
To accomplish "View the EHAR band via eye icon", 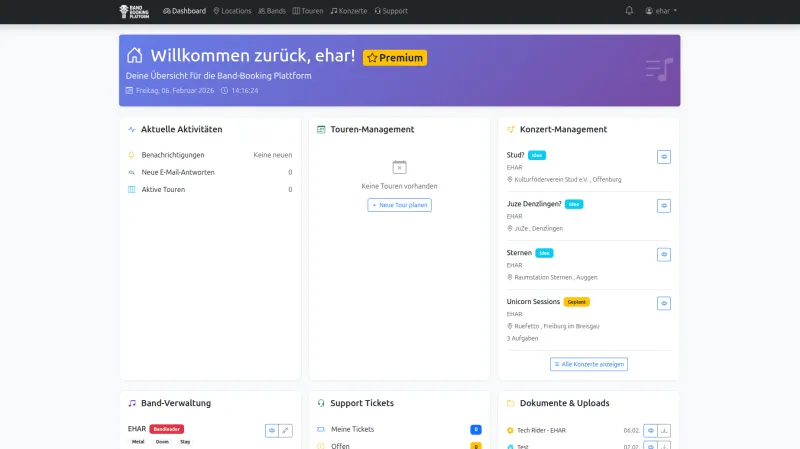I will pos(271,430).
